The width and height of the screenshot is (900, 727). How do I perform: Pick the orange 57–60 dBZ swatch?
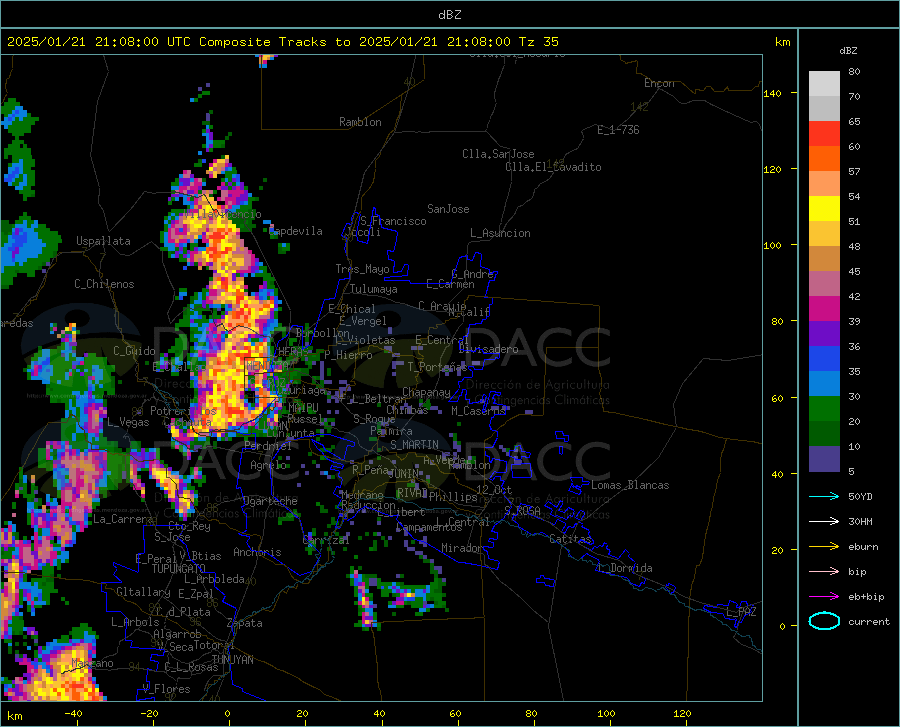824,159
